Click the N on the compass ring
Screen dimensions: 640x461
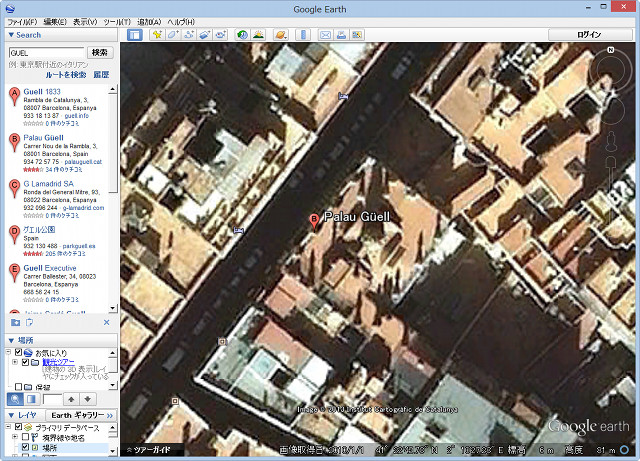611,50
